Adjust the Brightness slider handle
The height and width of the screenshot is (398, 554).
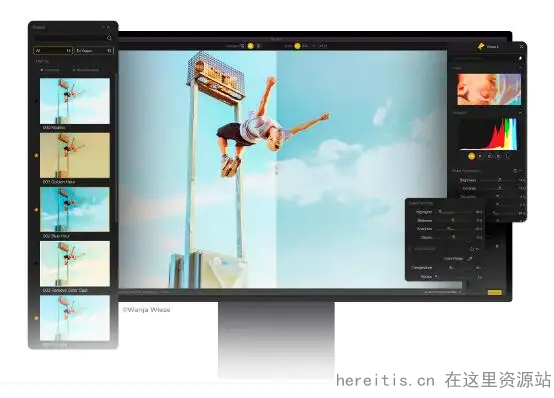[x=500, y=180]
